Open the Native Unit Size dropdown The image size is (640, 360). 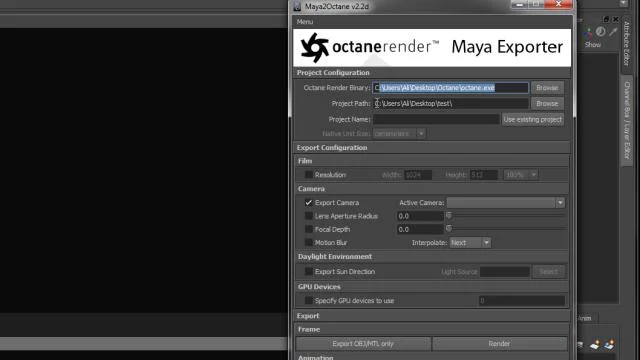point(399,133)
